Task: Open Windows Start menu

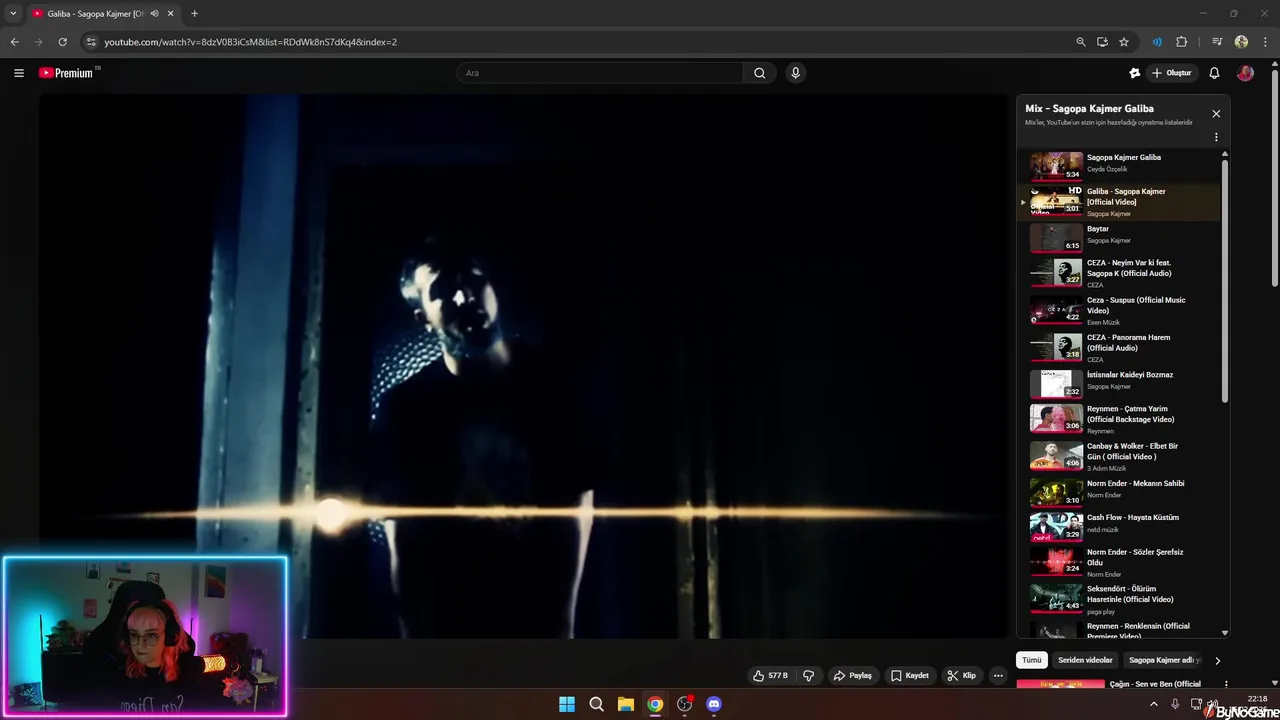Action: point(567,704)
